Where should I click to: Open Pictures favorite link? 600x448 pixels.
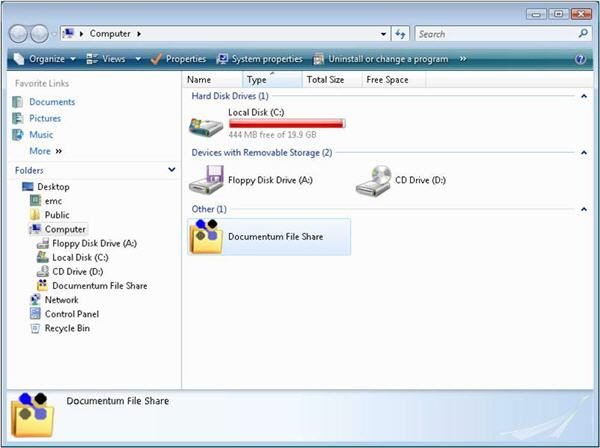45,118
